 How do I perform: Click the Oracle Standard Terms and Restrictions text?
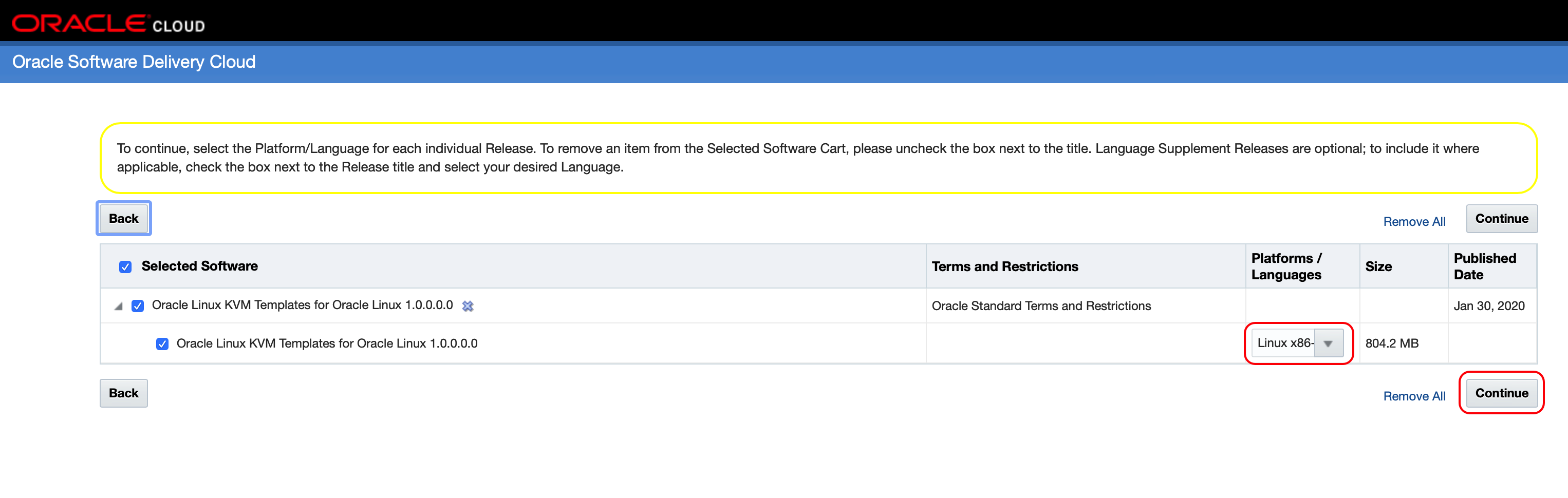click(1041, 306)
